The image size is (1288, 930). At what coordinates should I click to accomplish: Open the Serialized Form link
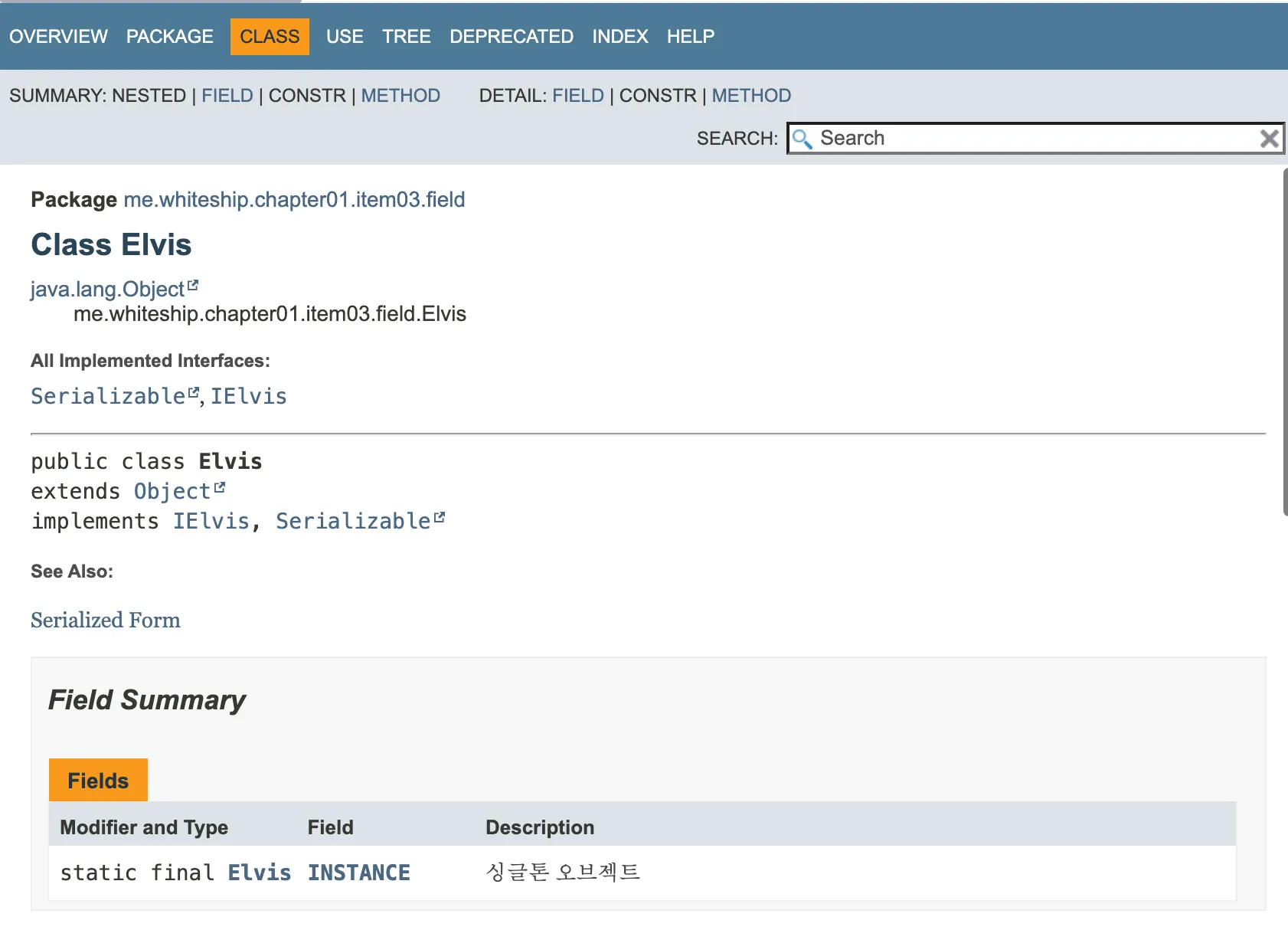tap(106, 620)
